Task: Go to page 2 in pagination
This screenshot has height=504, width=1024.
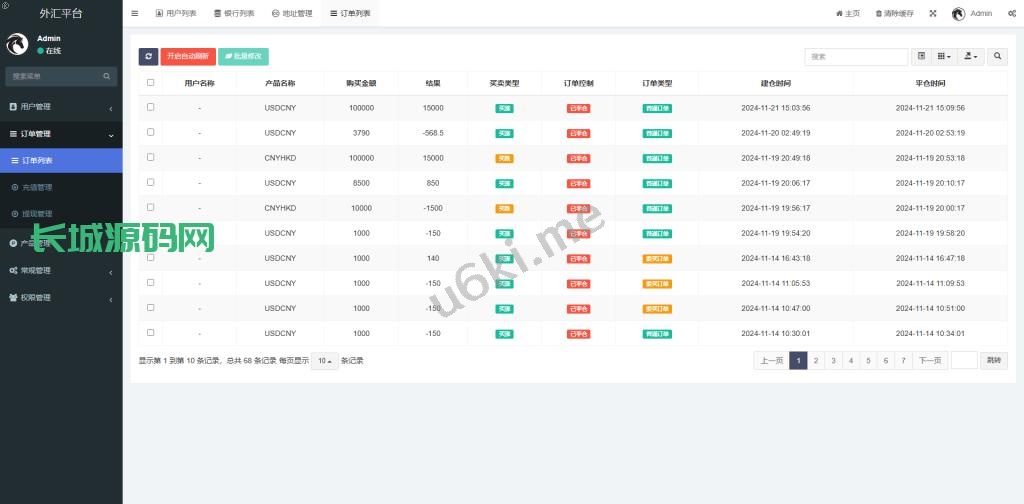Action: click(815, 361)
